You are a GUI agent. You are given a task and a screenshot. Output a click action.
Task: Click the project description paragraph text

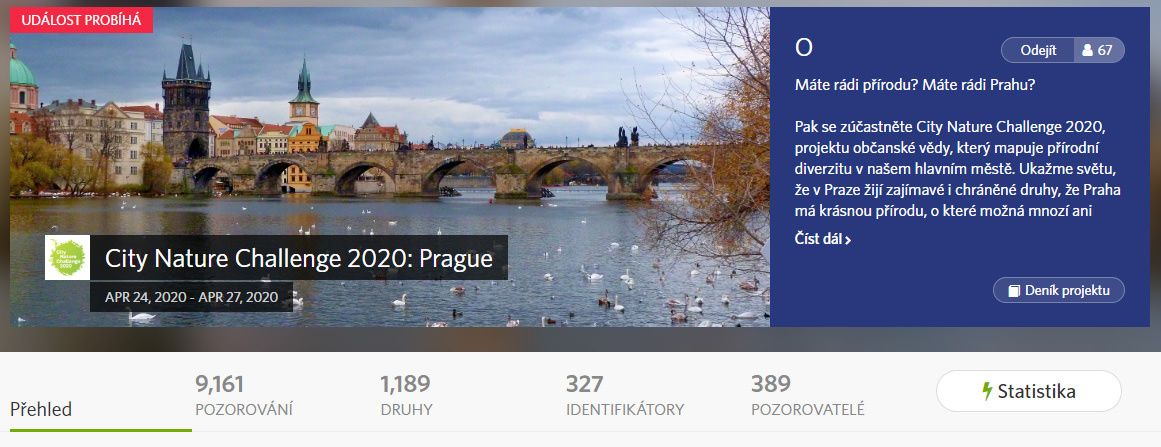(x=958, y=169)
